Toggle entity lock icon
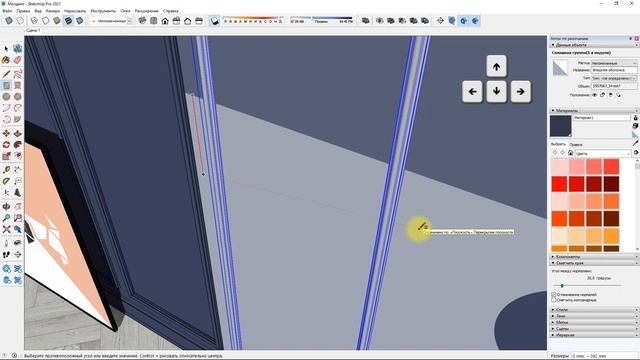The width and height of the screenshot is (640, 360). pos(602,95)
